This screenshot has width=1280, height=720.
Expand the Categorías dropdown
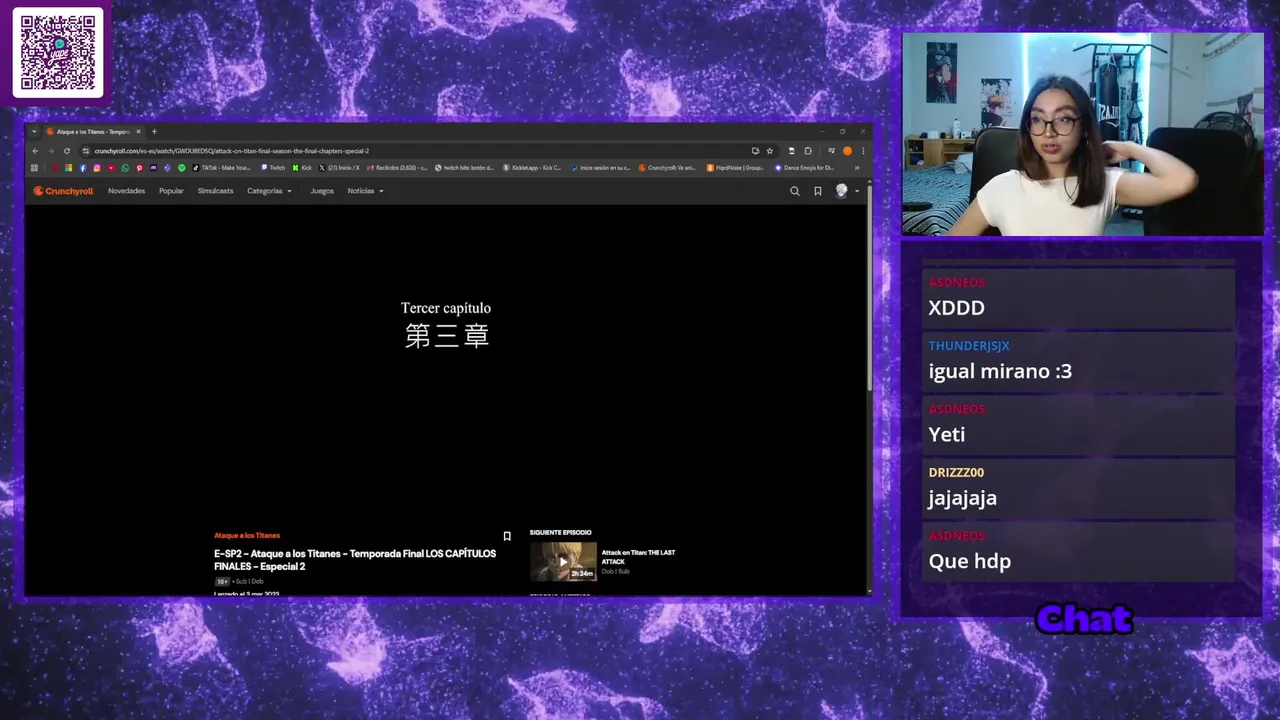point(269,191)
